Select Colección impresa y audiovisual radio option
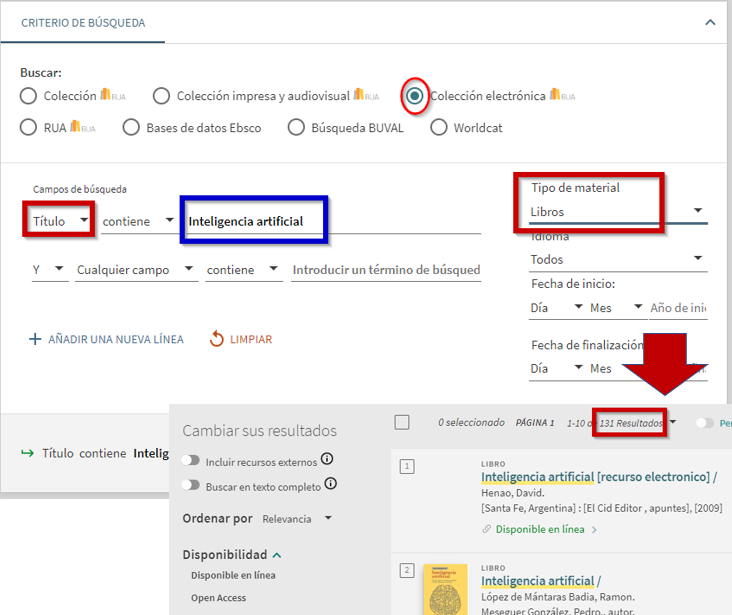 [161, 96]
